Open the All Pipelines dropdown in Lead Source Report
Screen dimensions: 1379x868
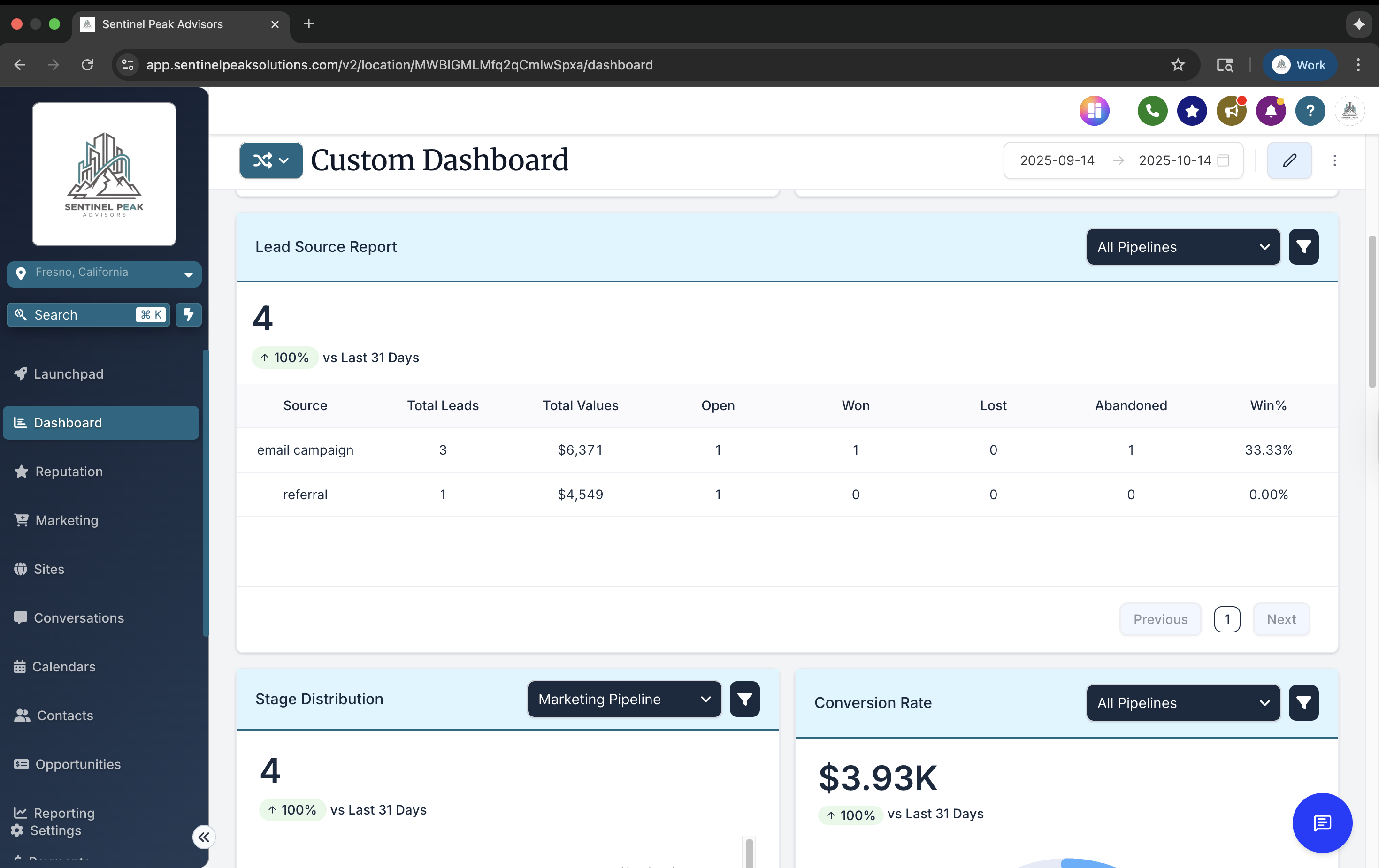tap(1183, 247)
